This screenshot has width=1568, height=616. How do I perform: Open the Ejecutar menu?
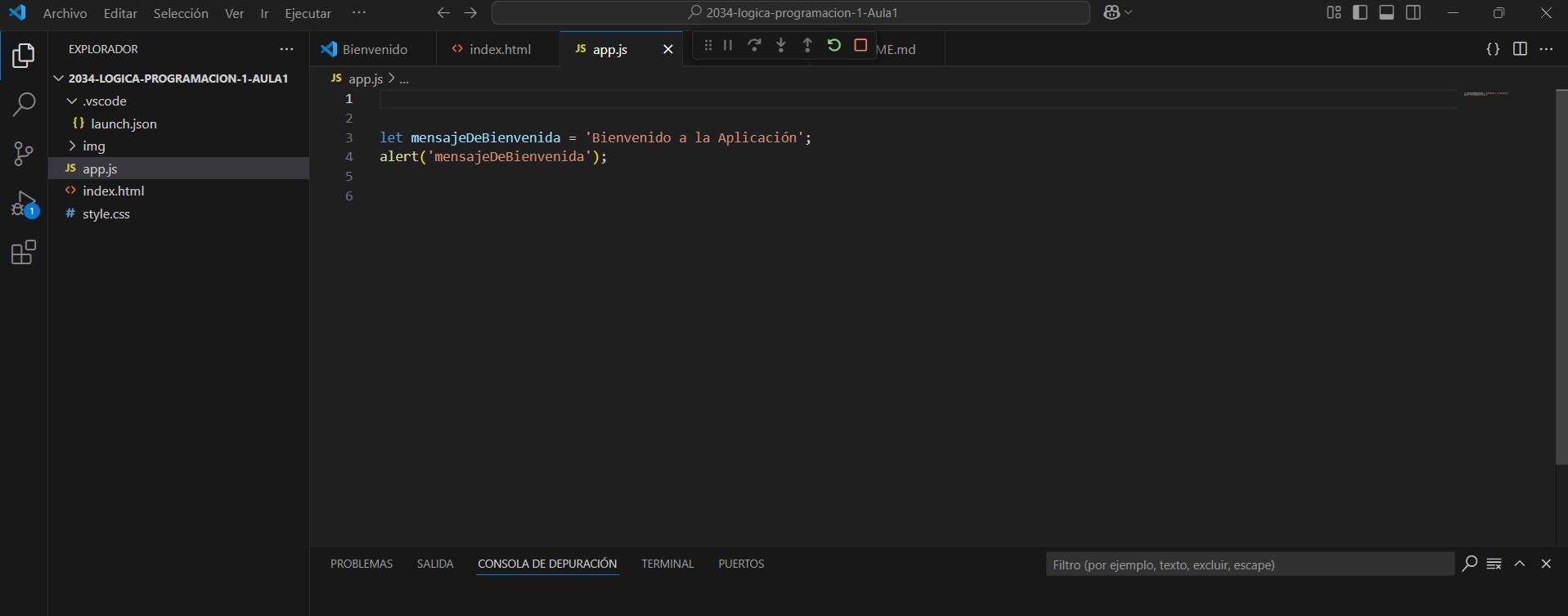pyautogui.click(x=308, y=13)
